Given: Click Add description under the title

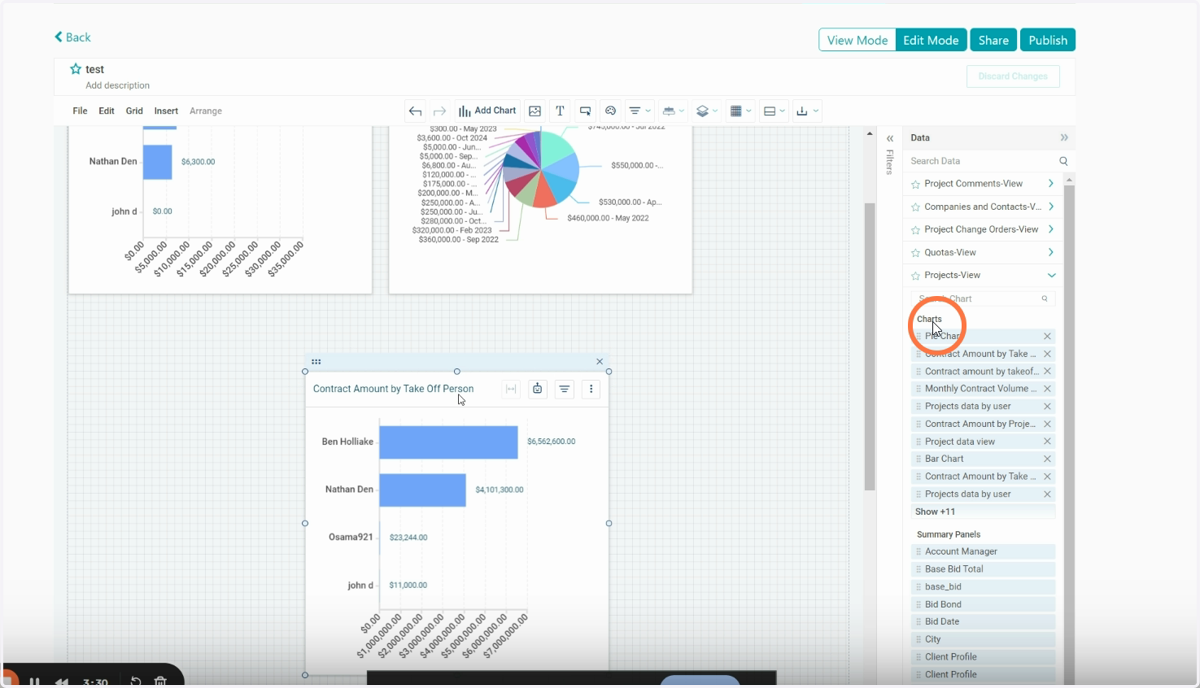Looking at the screenshot, I should [x=118, y=86].
